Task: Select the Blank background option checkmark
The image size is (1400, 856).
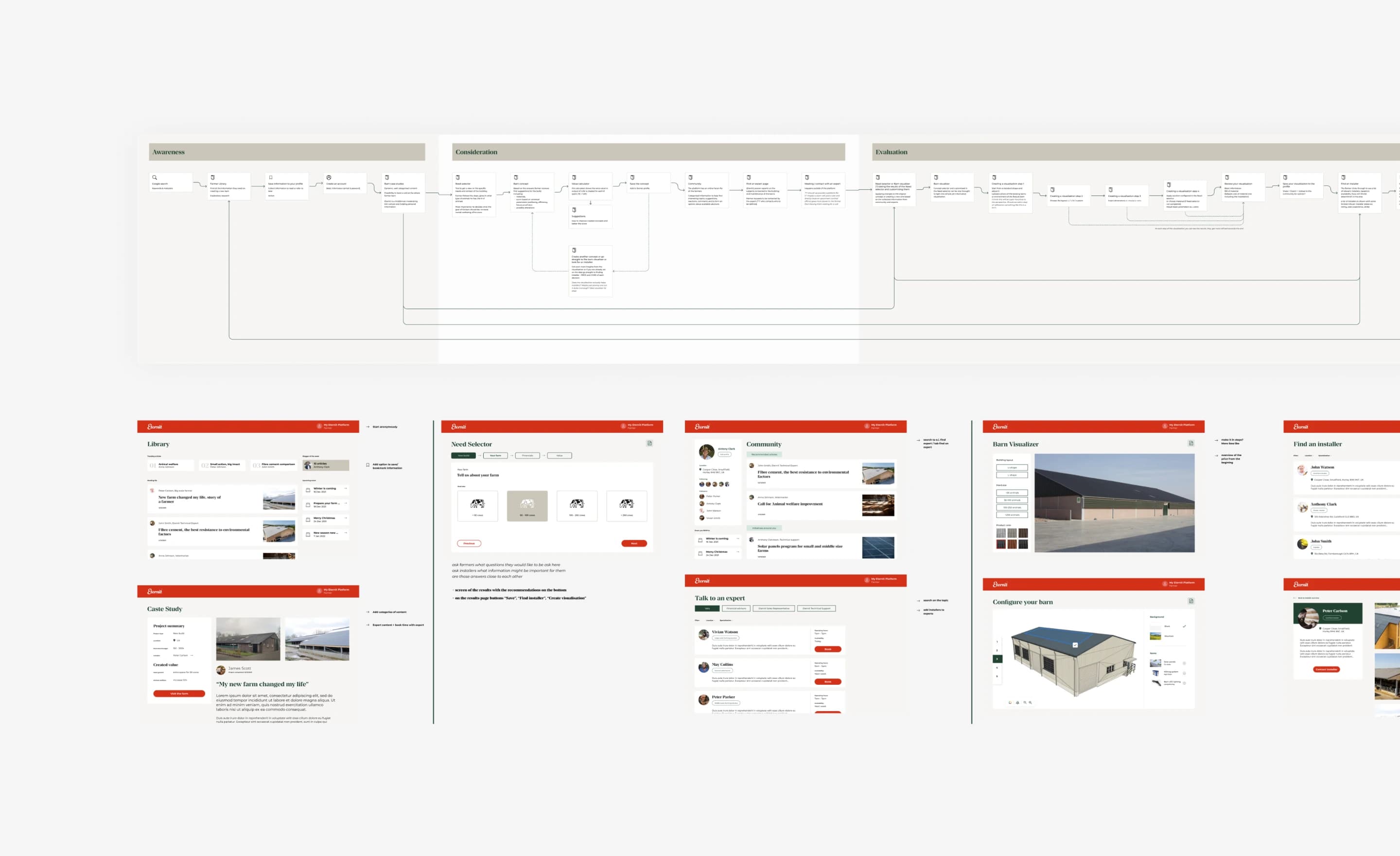Action: (x=1185, y=626)
